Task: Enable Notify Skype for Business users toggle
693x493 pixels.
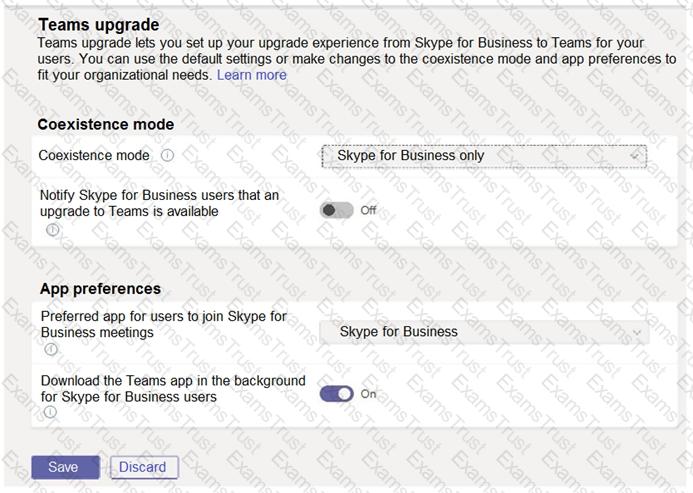Action: [x=337, y=210]
